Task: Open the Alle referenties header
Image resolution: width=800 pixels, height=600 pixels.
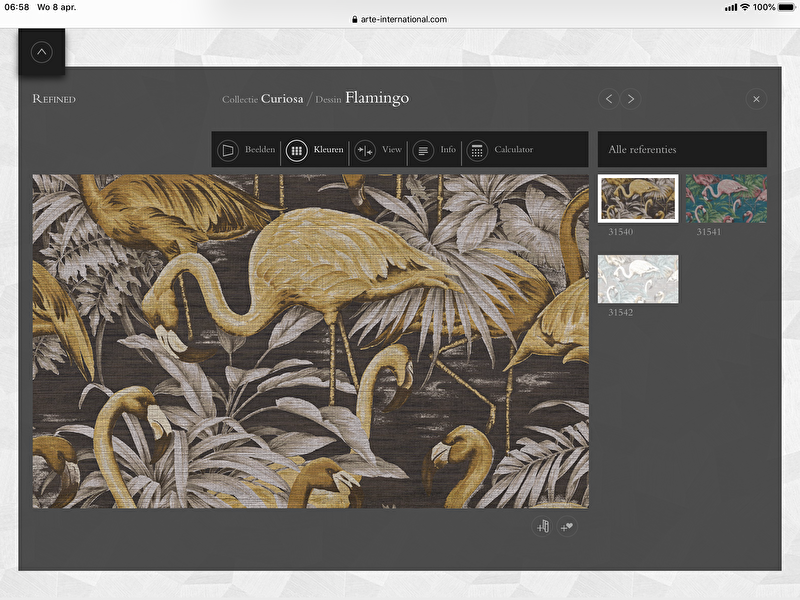Action: click(x=682, y=149)
